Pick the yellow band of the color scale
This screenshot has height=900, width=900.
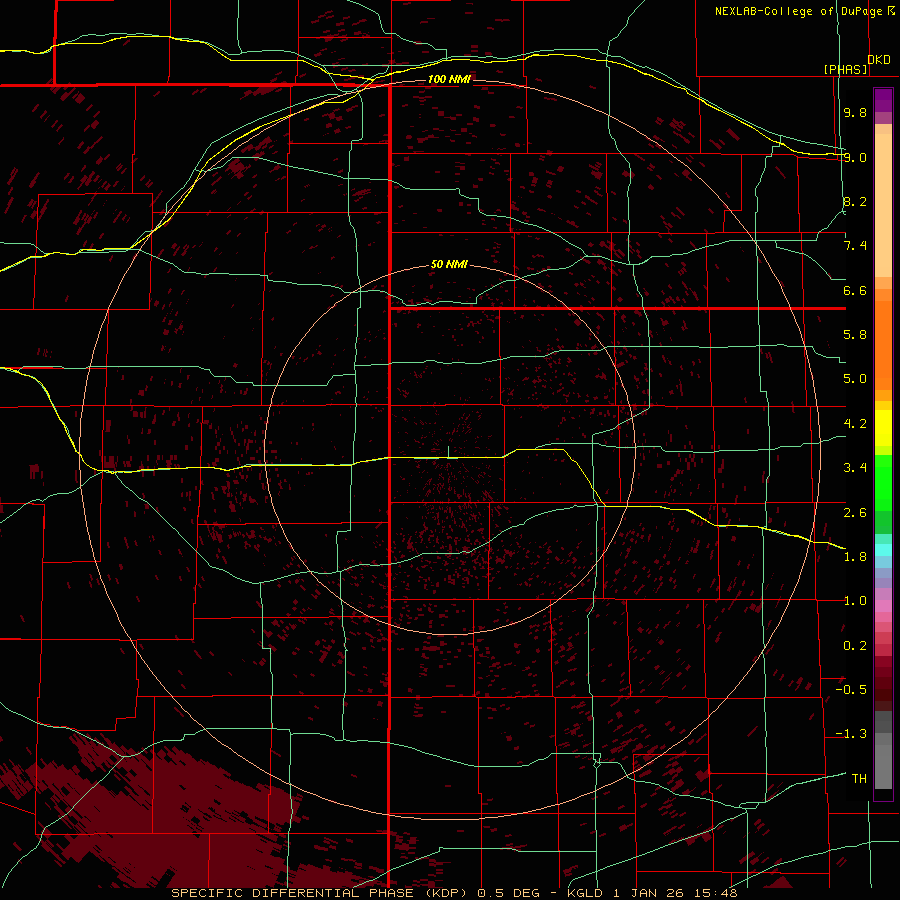883,428
